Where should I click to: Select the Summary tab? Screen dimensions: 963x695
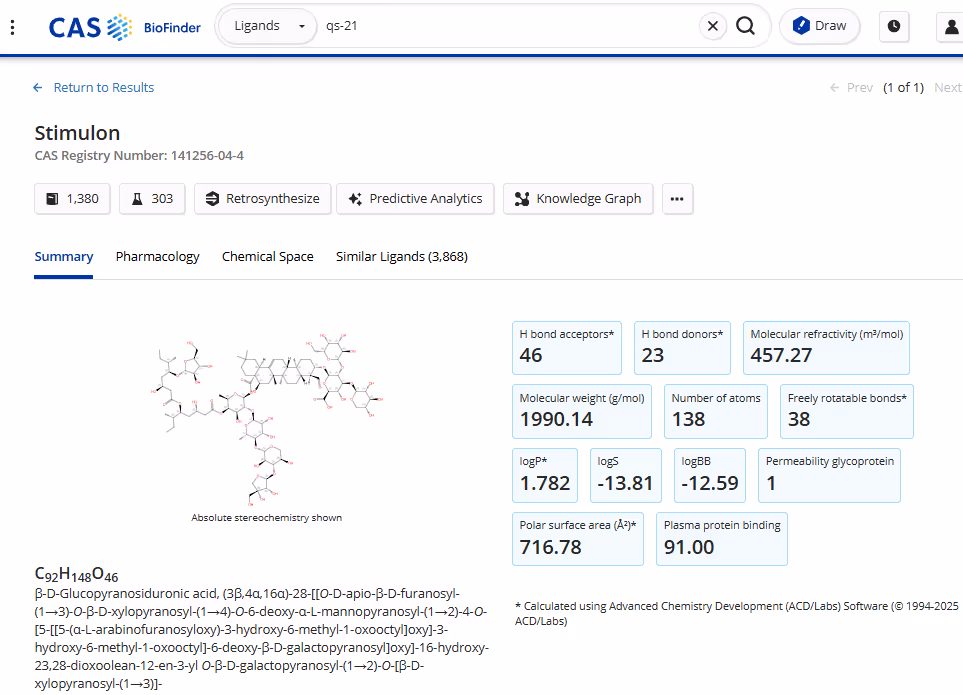click(64, 257)
